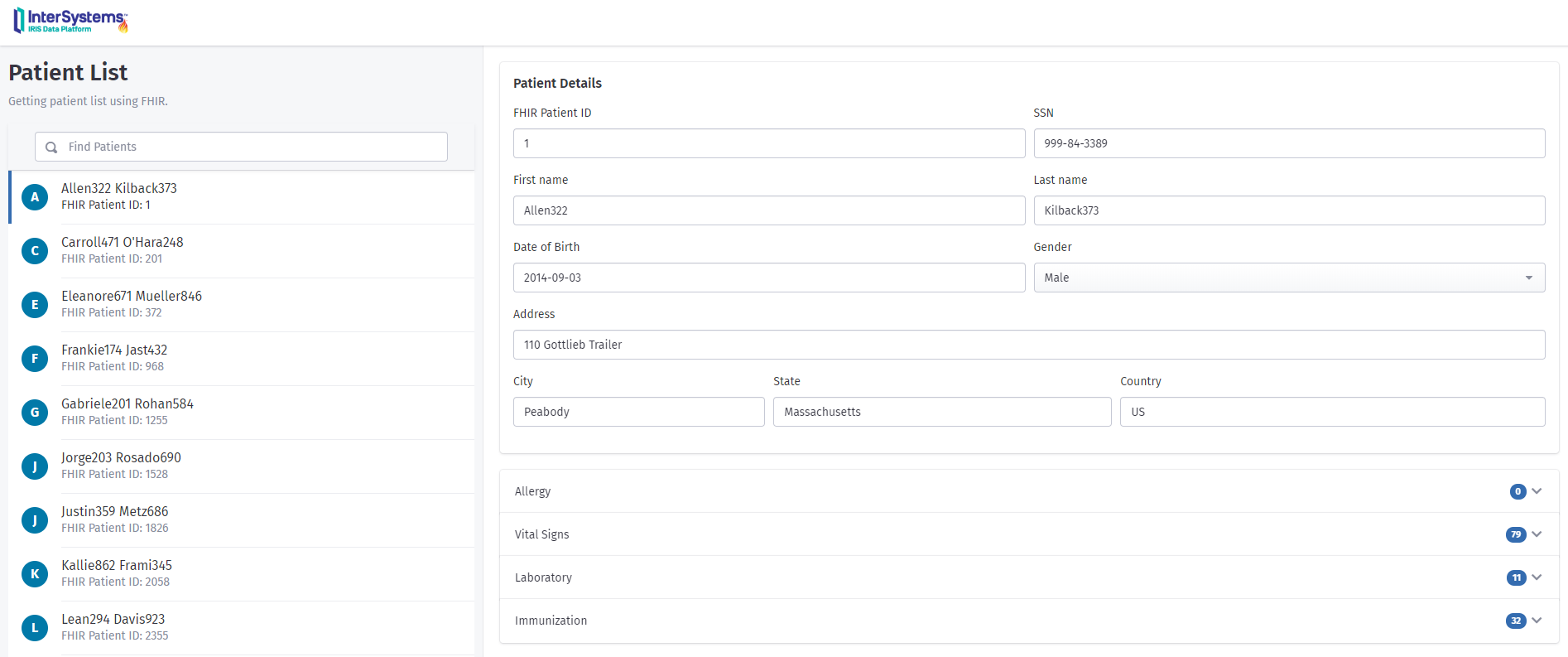Select patient Kallie862 Frami345
The image size is (1568, 657).
pos(242,574)
